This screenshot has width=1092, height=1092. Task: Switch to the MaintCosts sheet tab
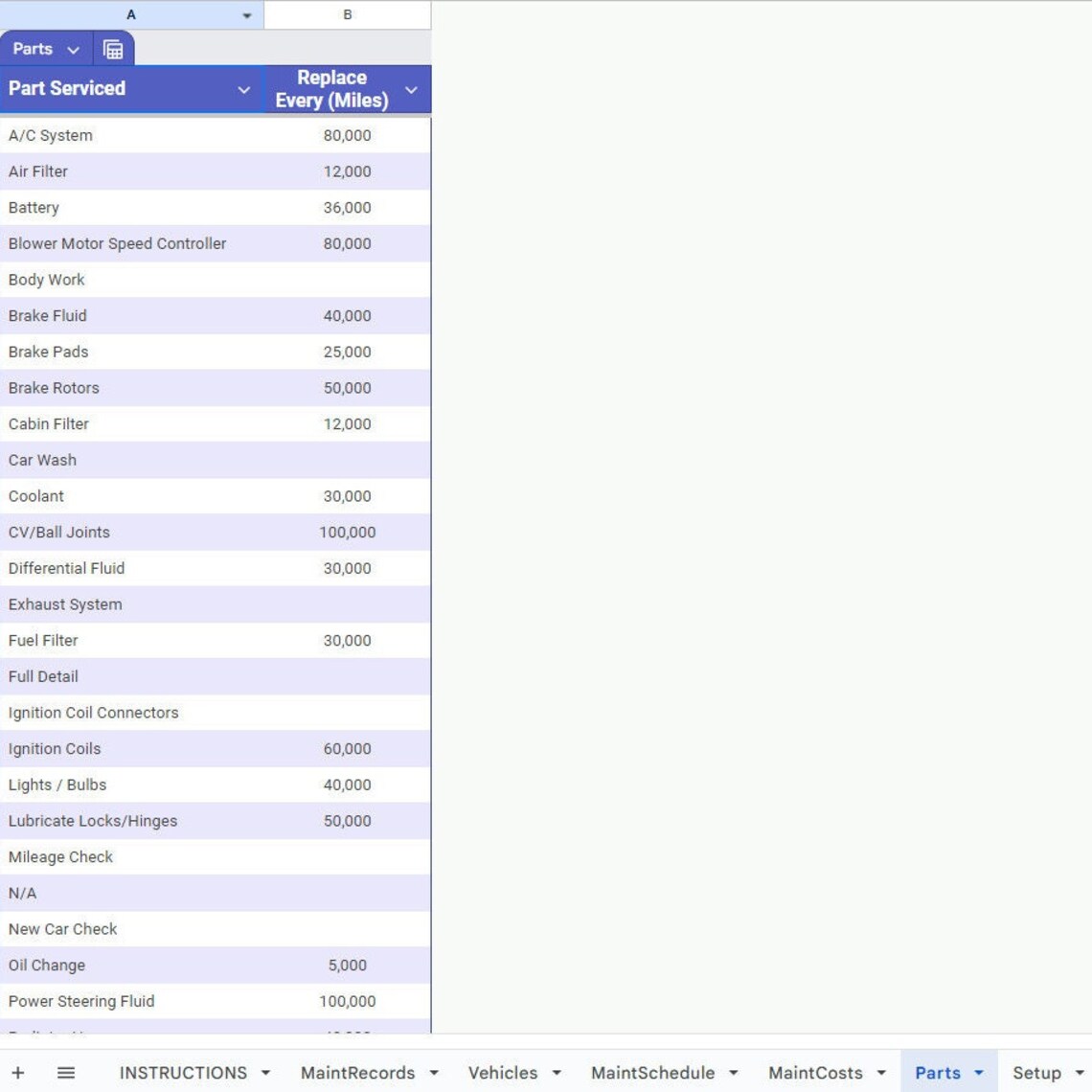pos(816,1073)
